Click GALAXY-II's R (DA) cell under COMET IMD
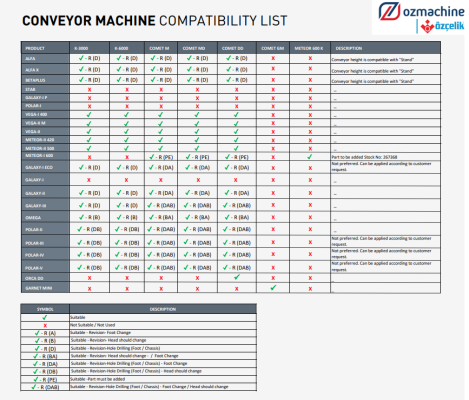Viewport: 469px width, 400px height. click(x=197, y=193)
